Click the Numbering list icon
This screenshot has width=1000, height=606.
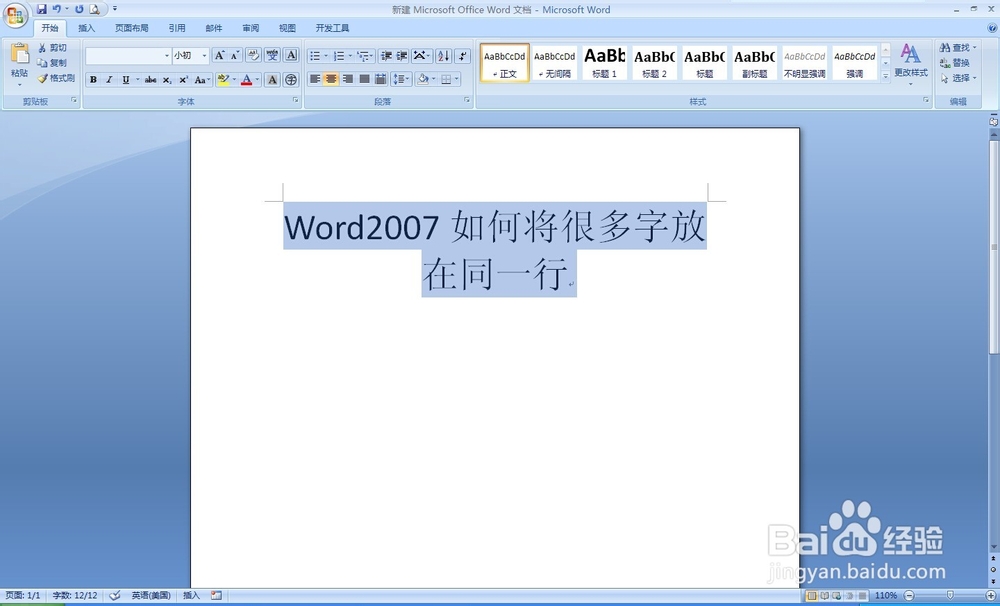click(x=339, y=56)
